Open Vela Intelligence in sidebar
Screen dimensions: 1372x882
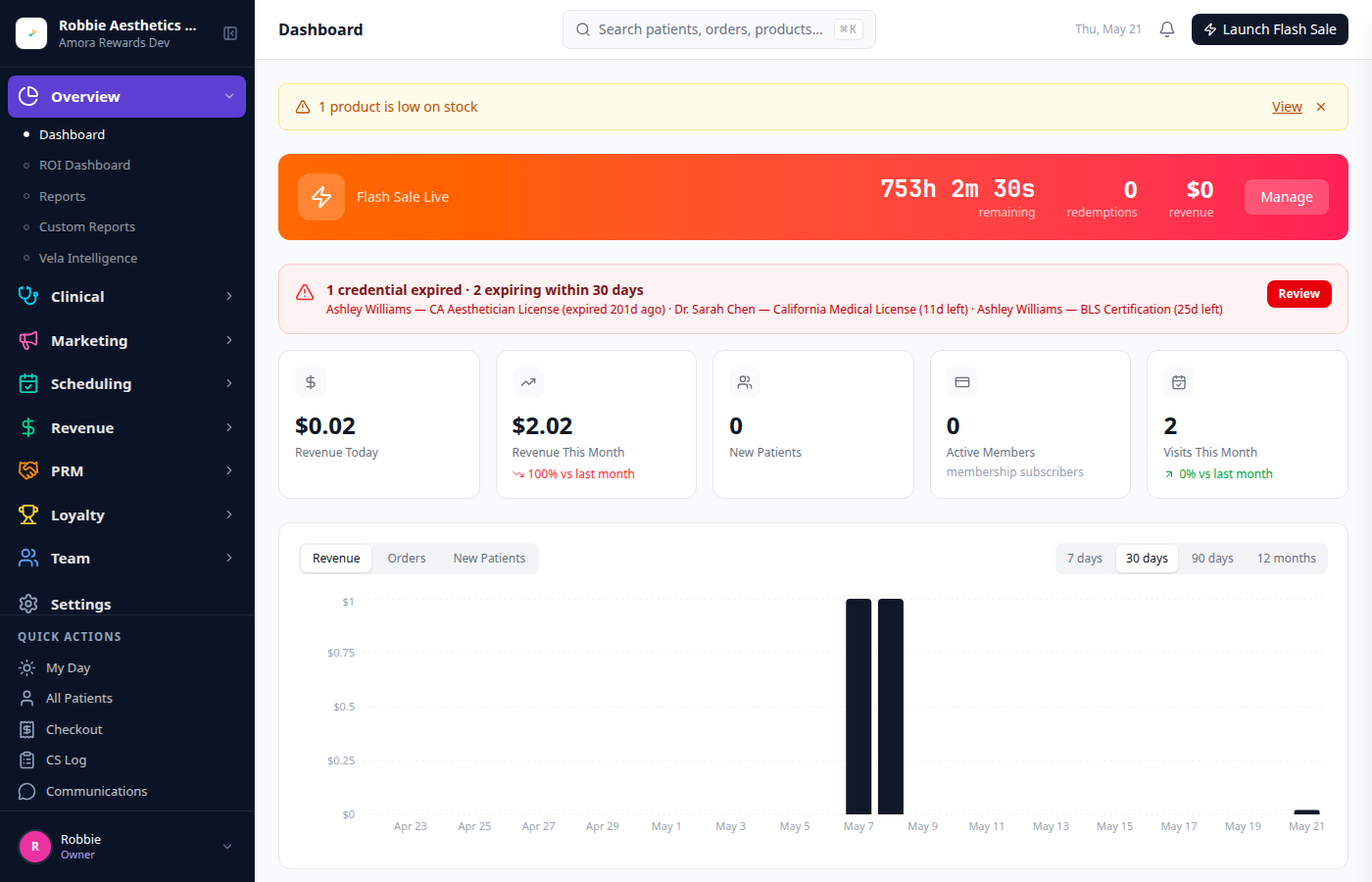pos(88,258)
